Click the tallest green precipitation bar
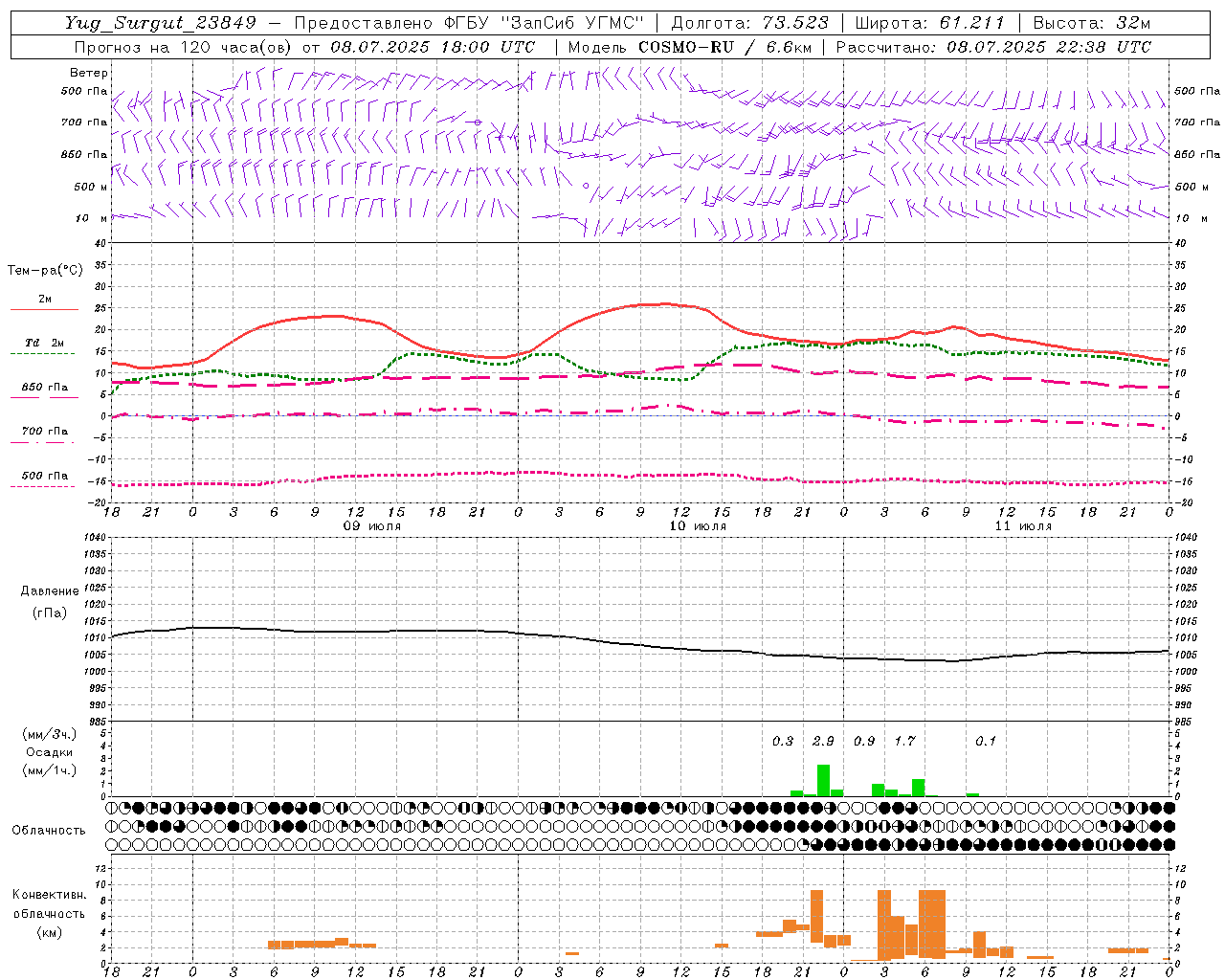Screen dimensions: 1225x980 (823, 780)
